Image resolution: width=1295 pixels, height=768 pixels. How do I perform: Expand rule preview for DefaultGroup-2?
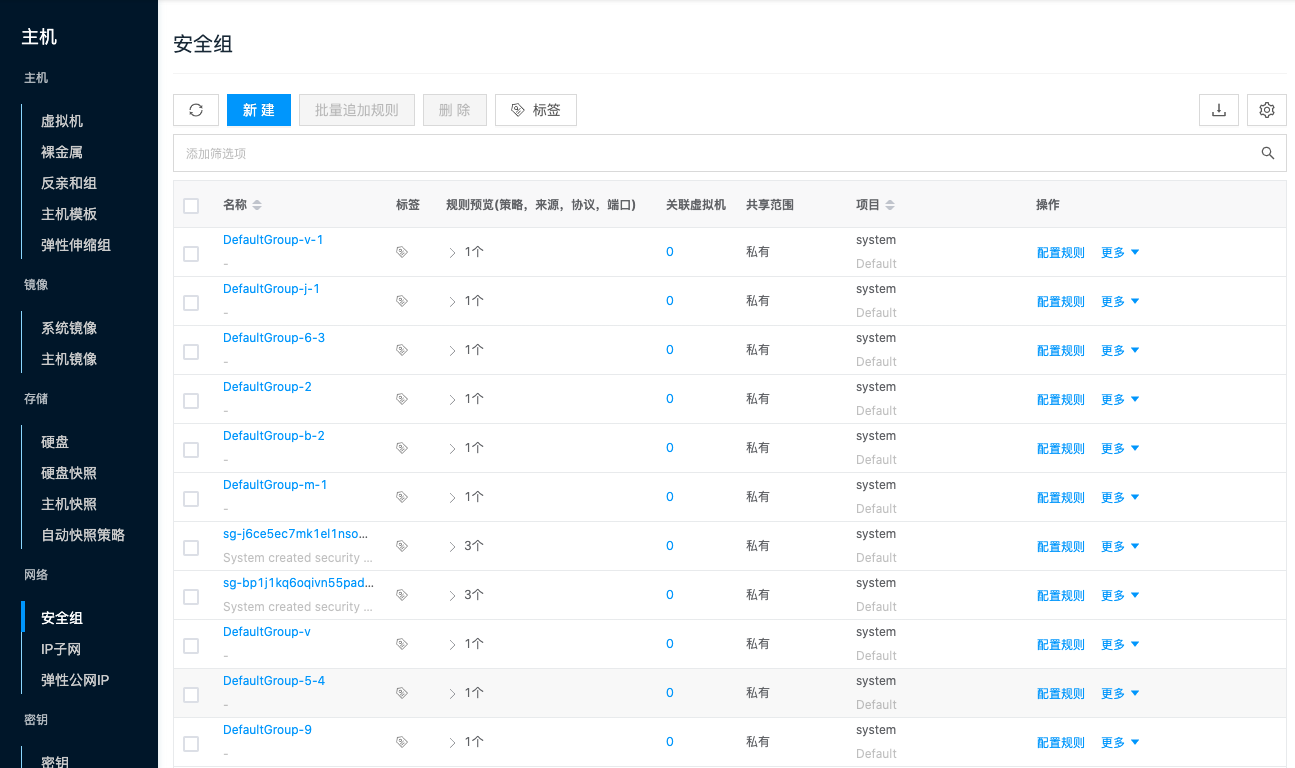[452, 400]
